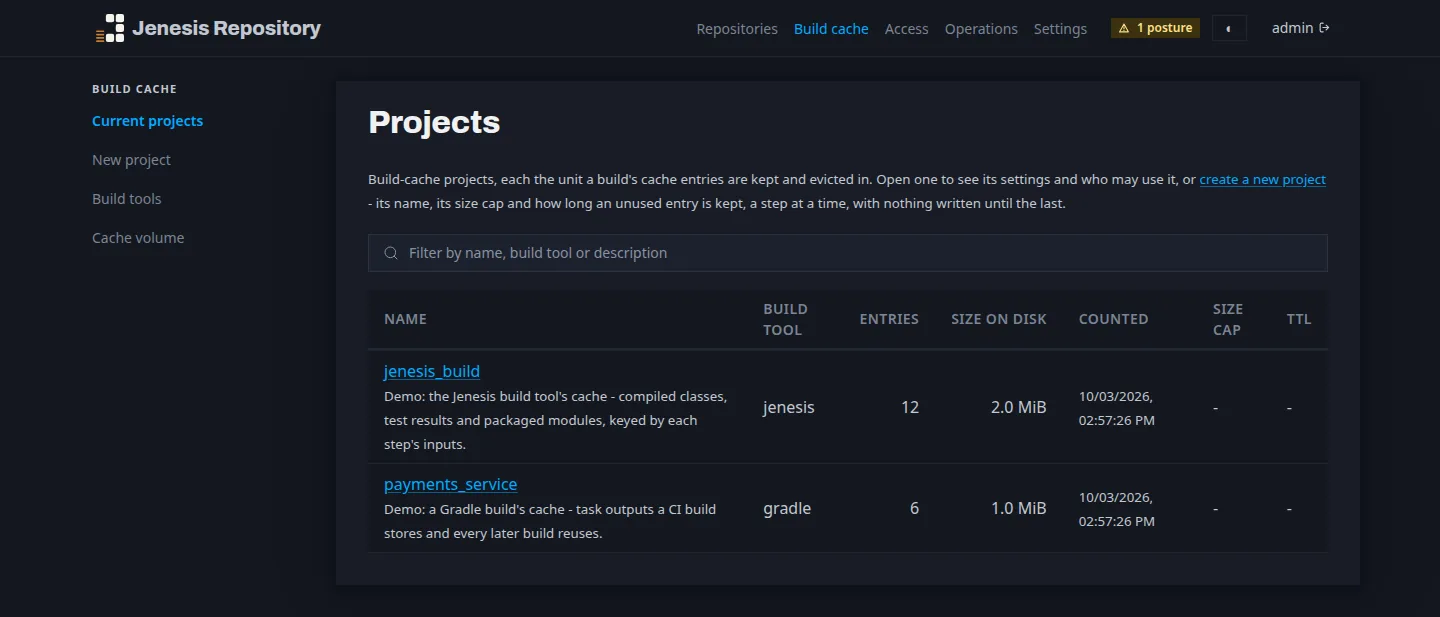
Task: Click the TTL column header
Action: 1299,319
